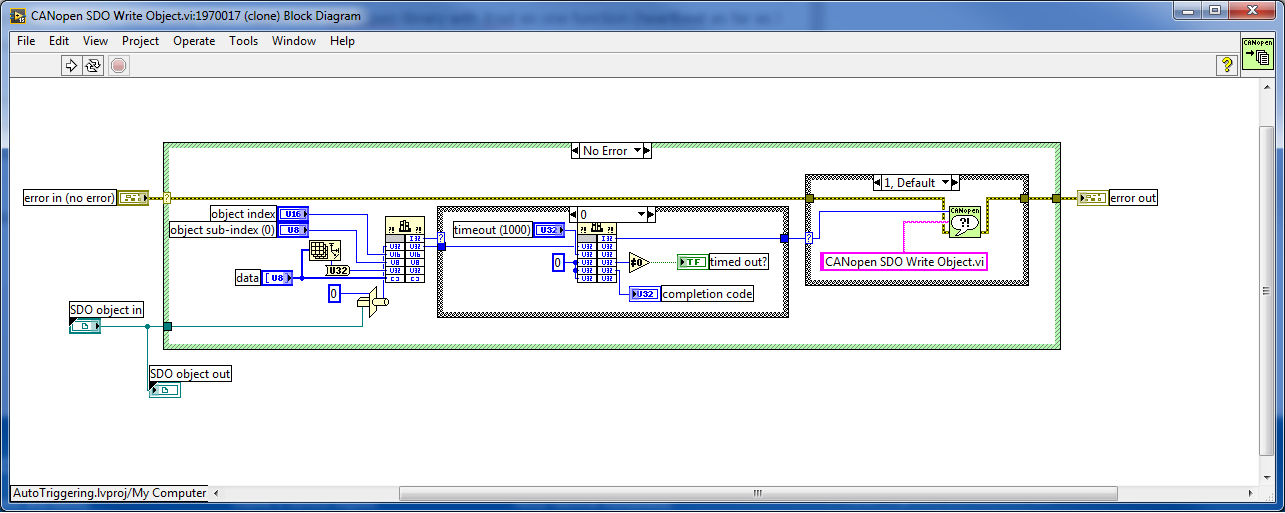This screenshot has height=513, width=1285.
Task: Open the Window menu
Action: pyautogui.click(x=294, y=41)
